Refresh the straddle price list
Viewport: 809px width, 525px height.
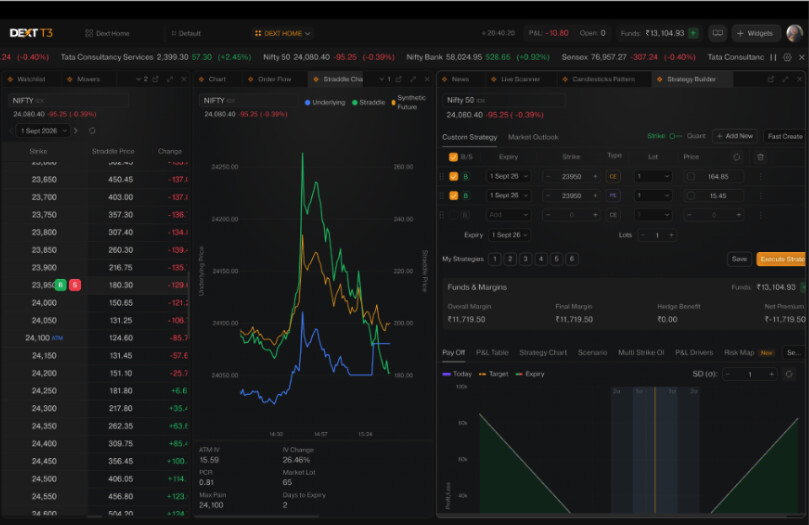[x=92, y=131]
